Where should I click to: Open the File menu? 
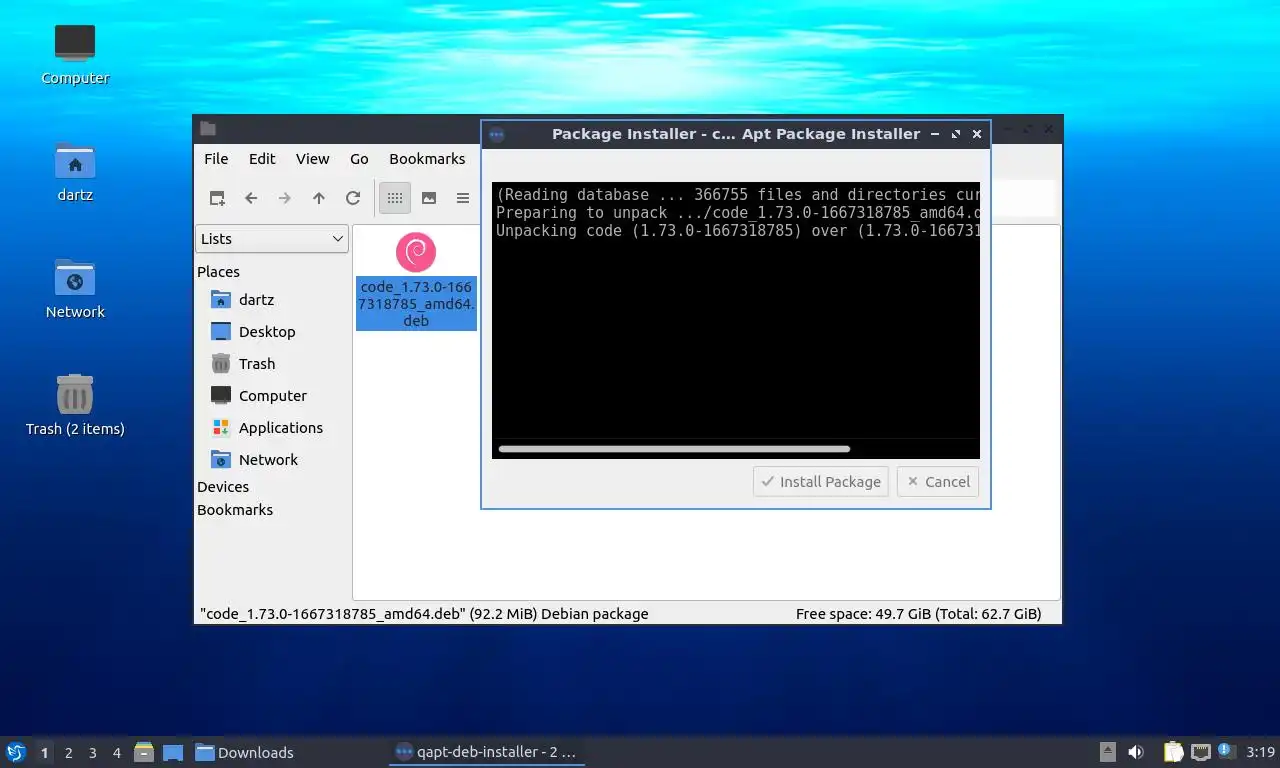coord(216,159)
